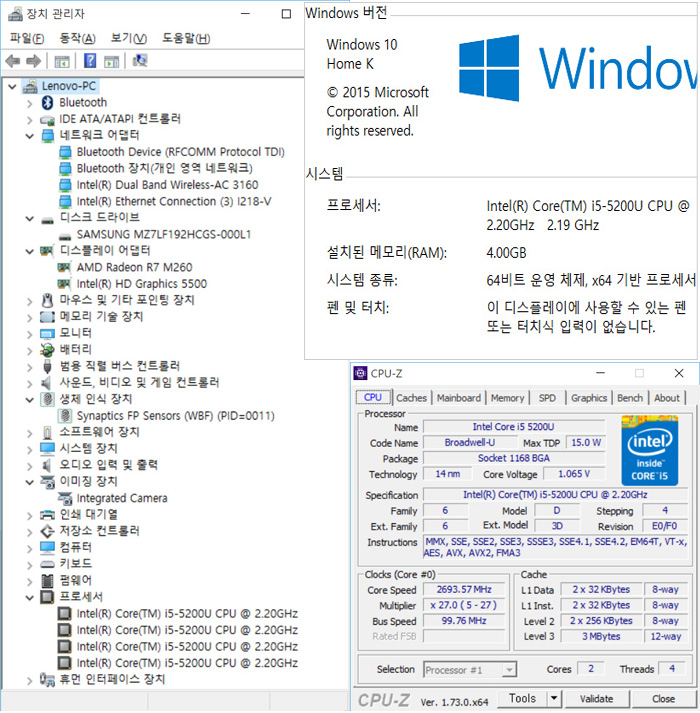The width and height of the screenshot is (700, 713).
Task: Click the Validate button in CPU-Z
Action: pyautogui.click(x=596, y=698)
